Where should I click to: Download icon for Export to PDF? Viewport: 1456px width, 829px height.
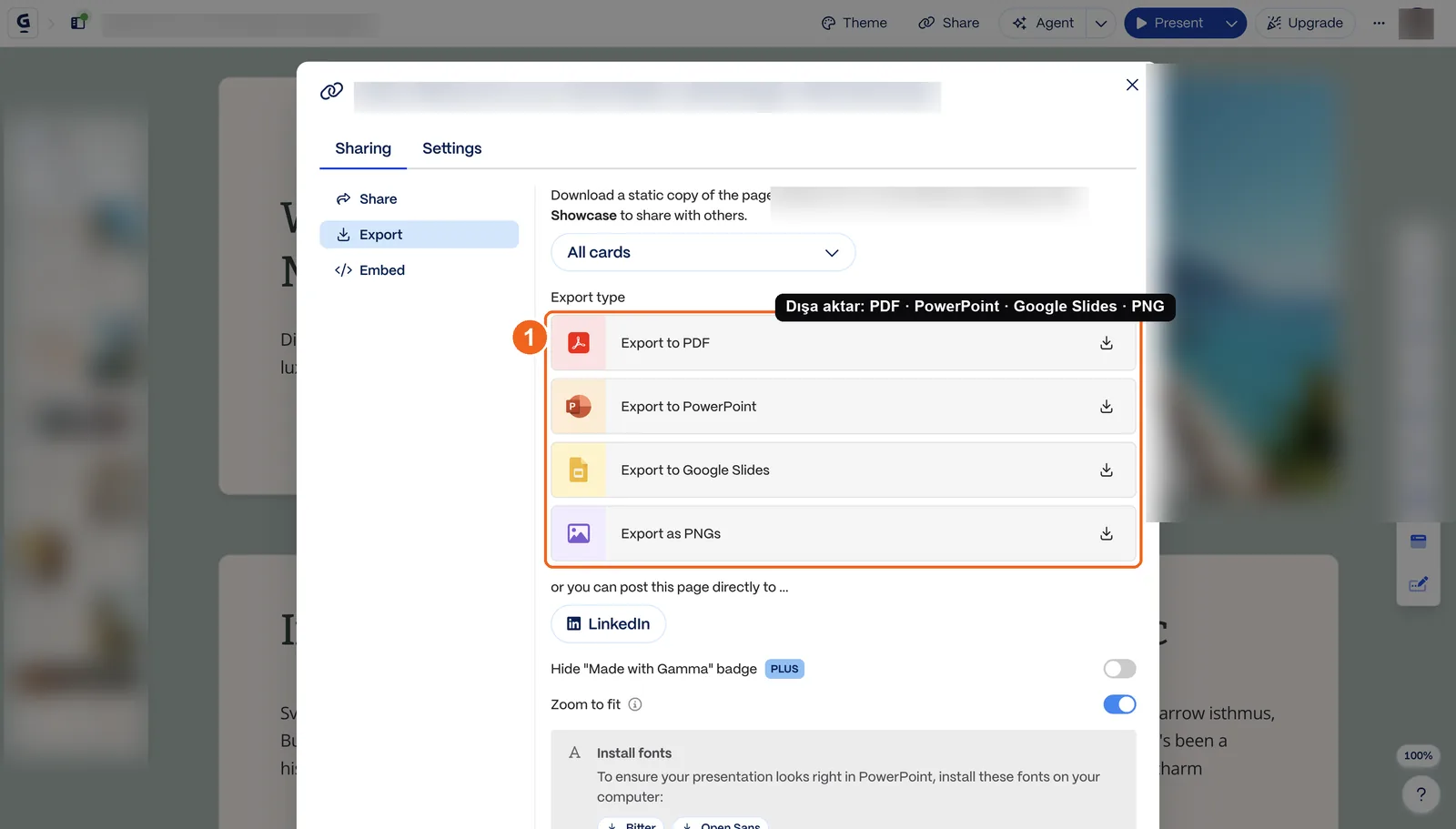(x=1107, y=343)
